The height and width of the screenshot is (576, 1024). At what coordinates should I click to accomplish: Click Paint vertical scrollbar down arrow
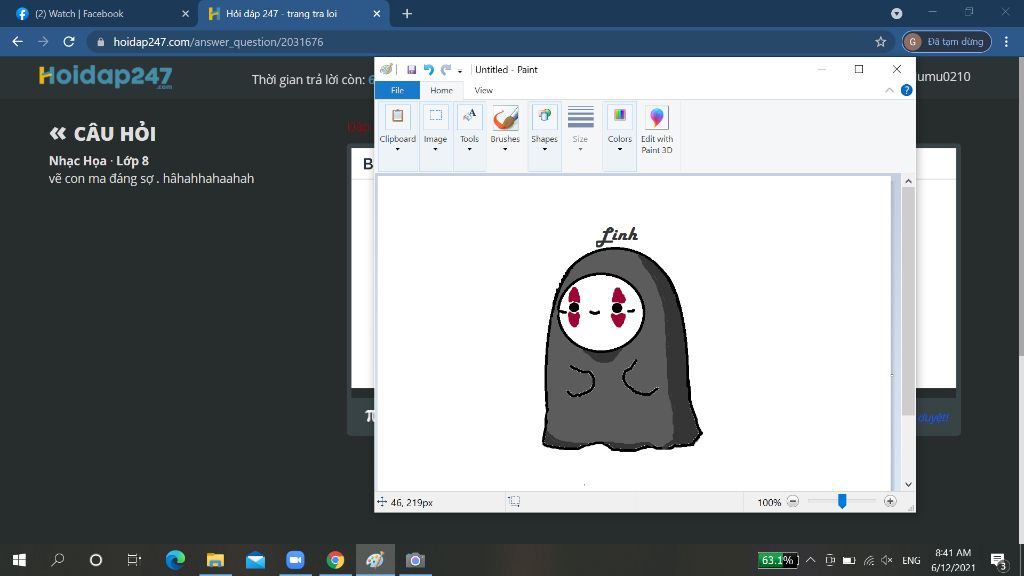coord(908,485)
